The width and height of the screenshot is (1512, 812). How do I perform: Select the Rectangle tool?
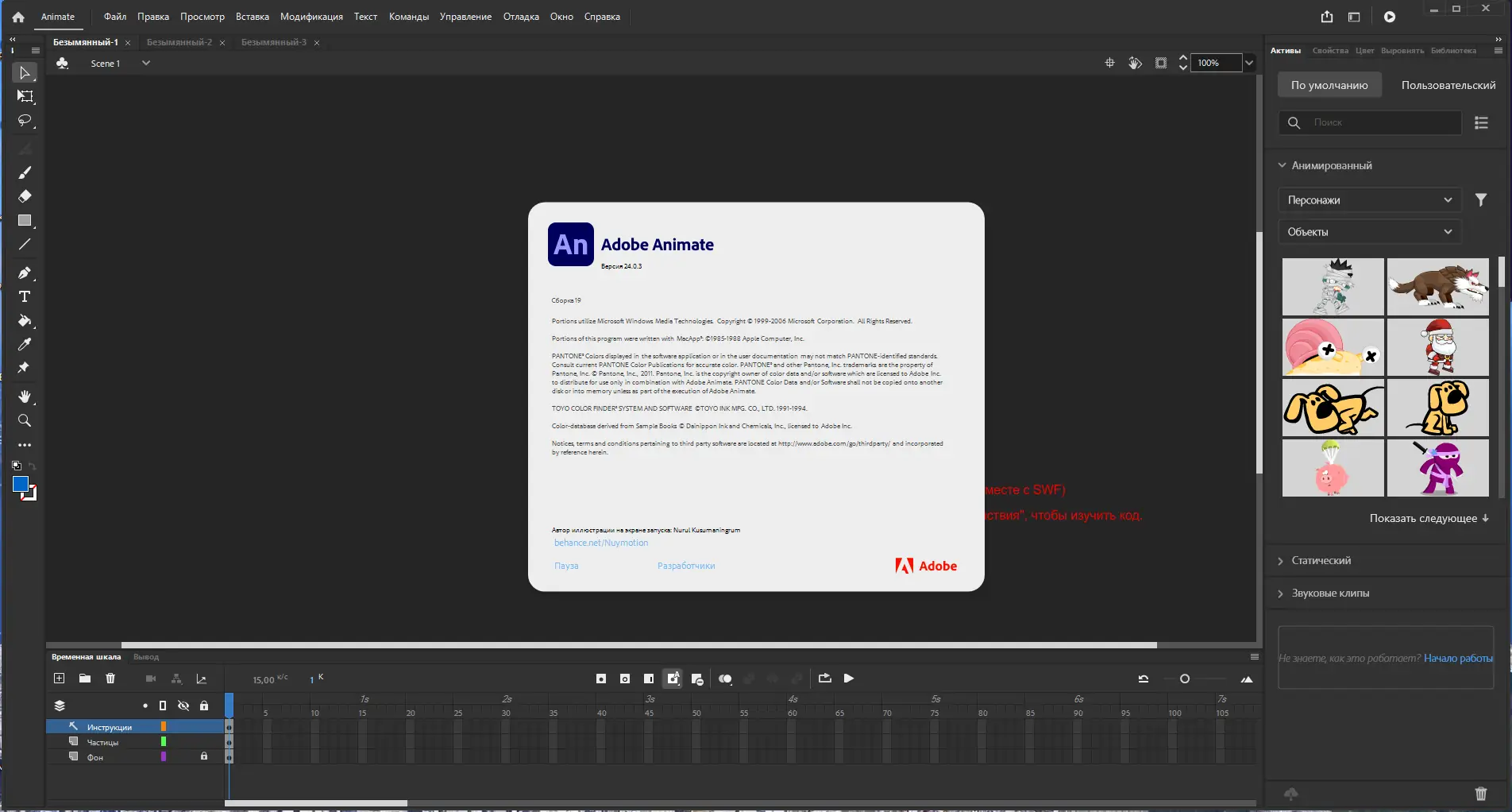point(25,220)
